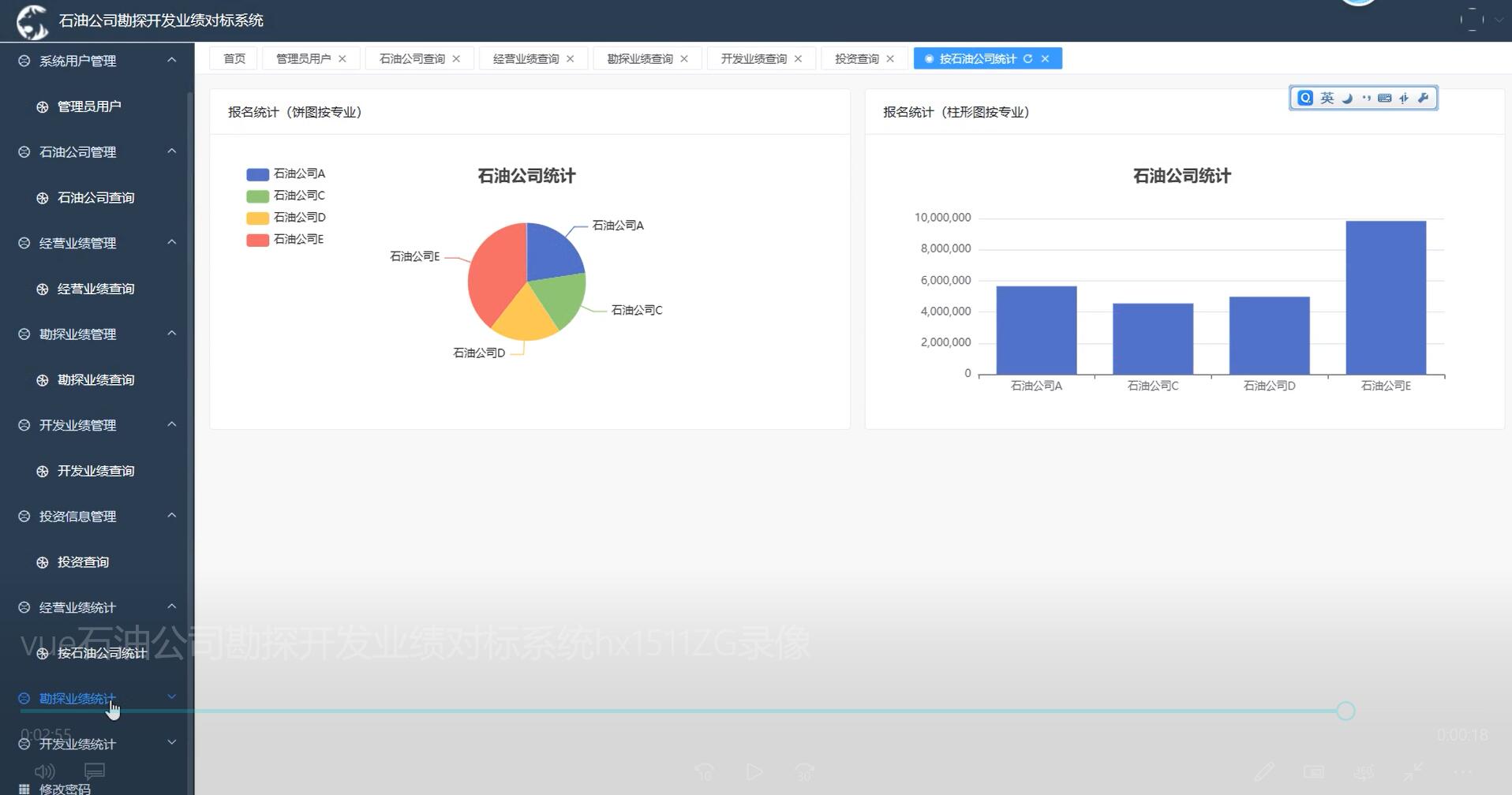This screenshot has width=1512, height=795.
Task: Click the 勘探业绩管理 menu icon
Action: coord(24,334)
